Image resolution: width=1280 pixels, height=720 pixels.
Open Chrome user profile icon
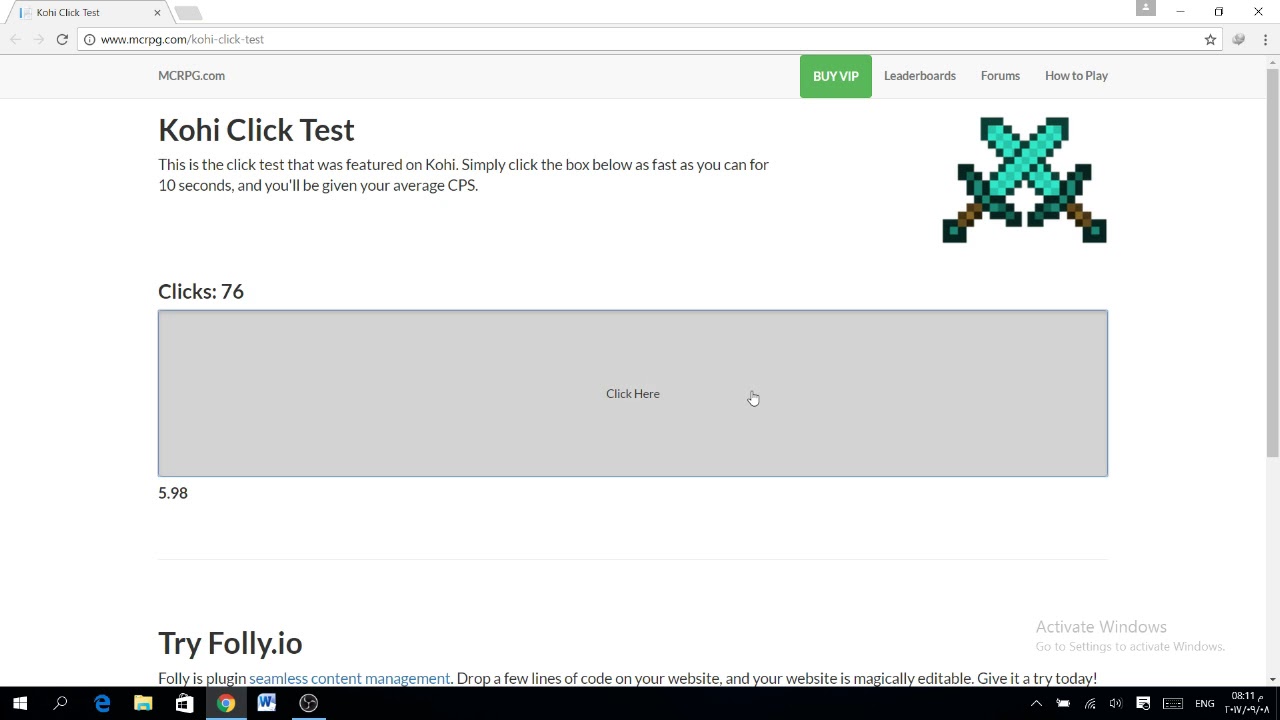pyautogui.click(x=1146, y=8)
